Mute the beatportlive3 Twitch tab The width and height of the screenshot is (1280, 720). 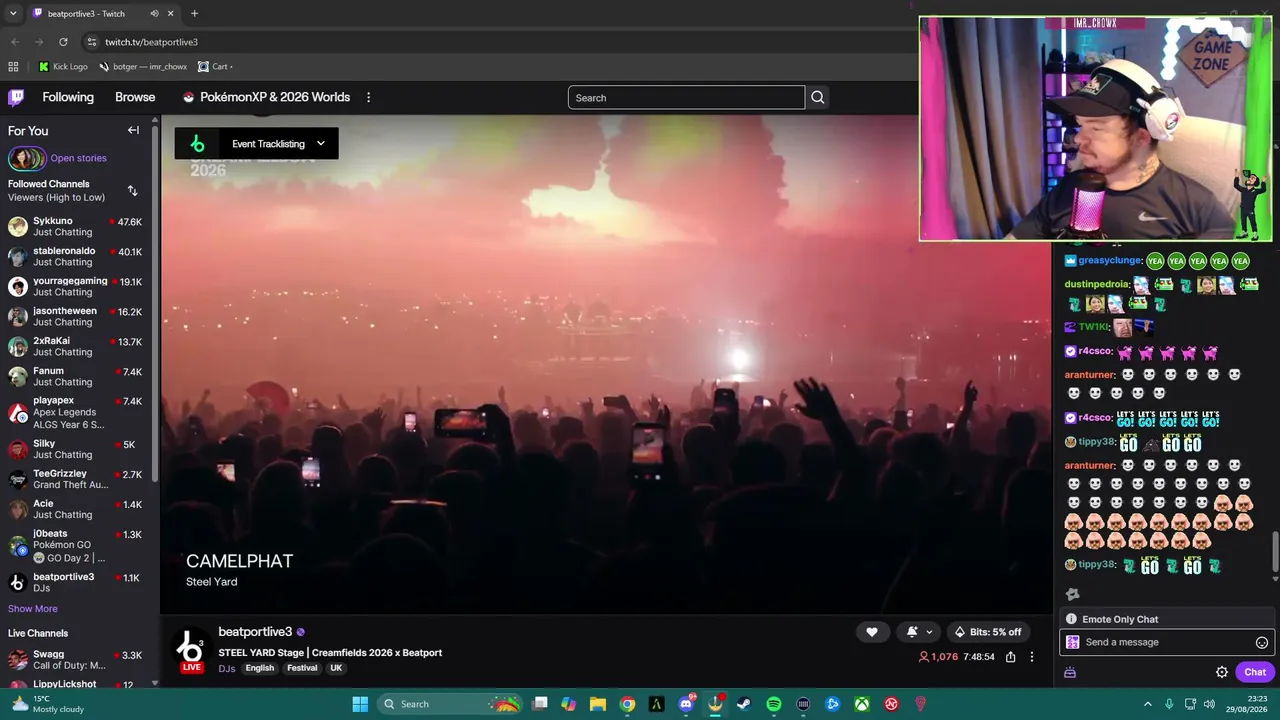click(x=154, y=14)
